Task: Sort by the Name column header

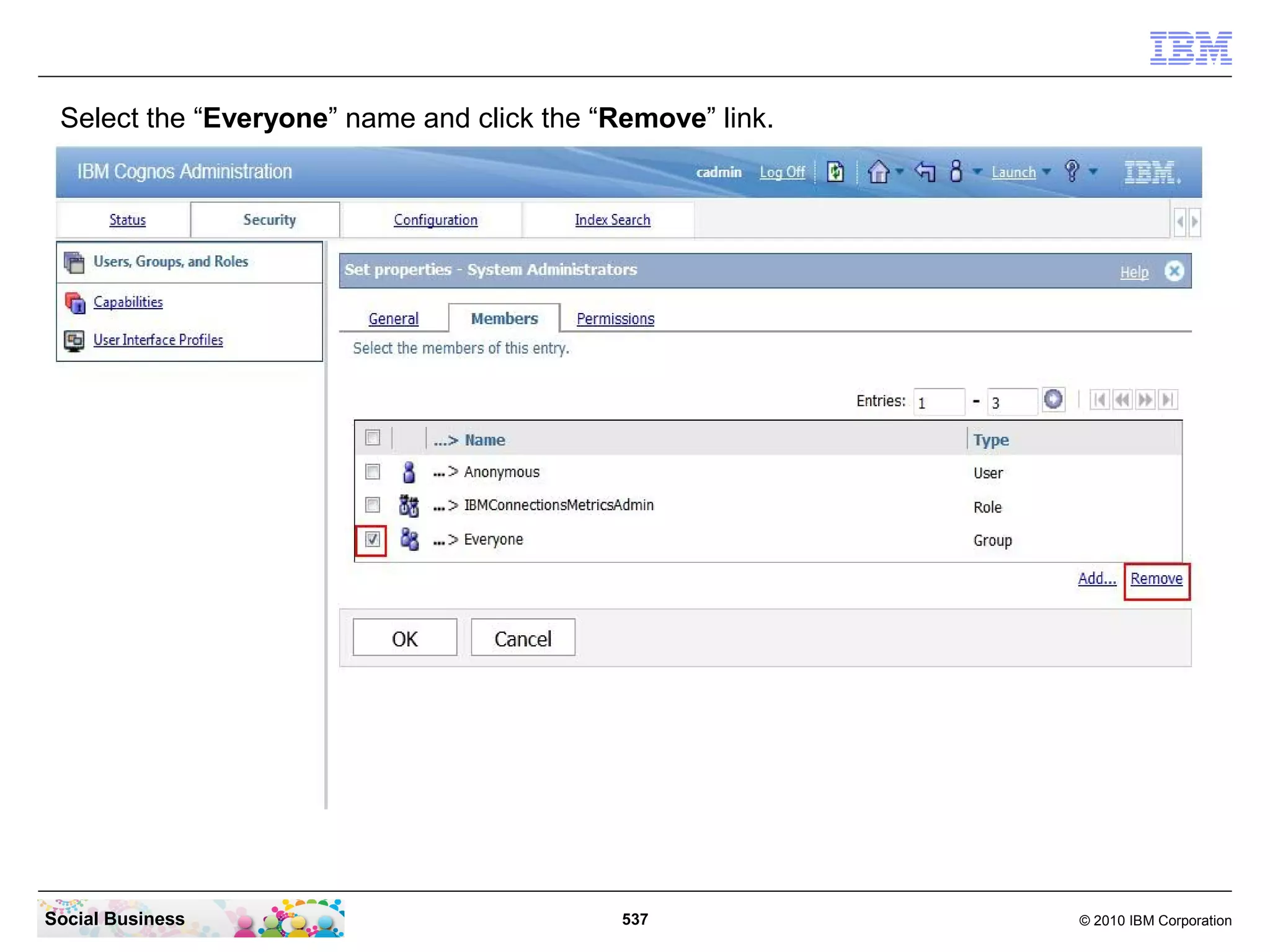Action: (x=484, y=440)
